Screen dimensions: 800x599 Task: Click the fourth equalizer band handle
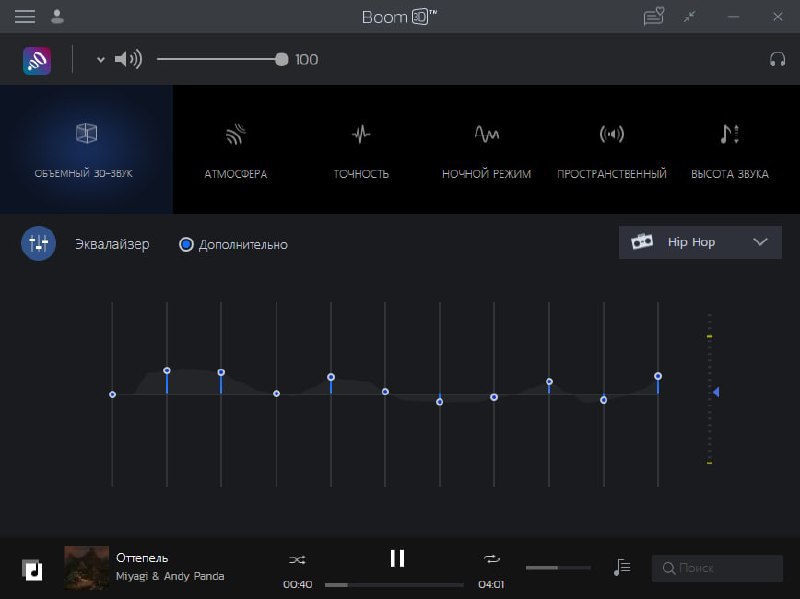click(276, 393)
